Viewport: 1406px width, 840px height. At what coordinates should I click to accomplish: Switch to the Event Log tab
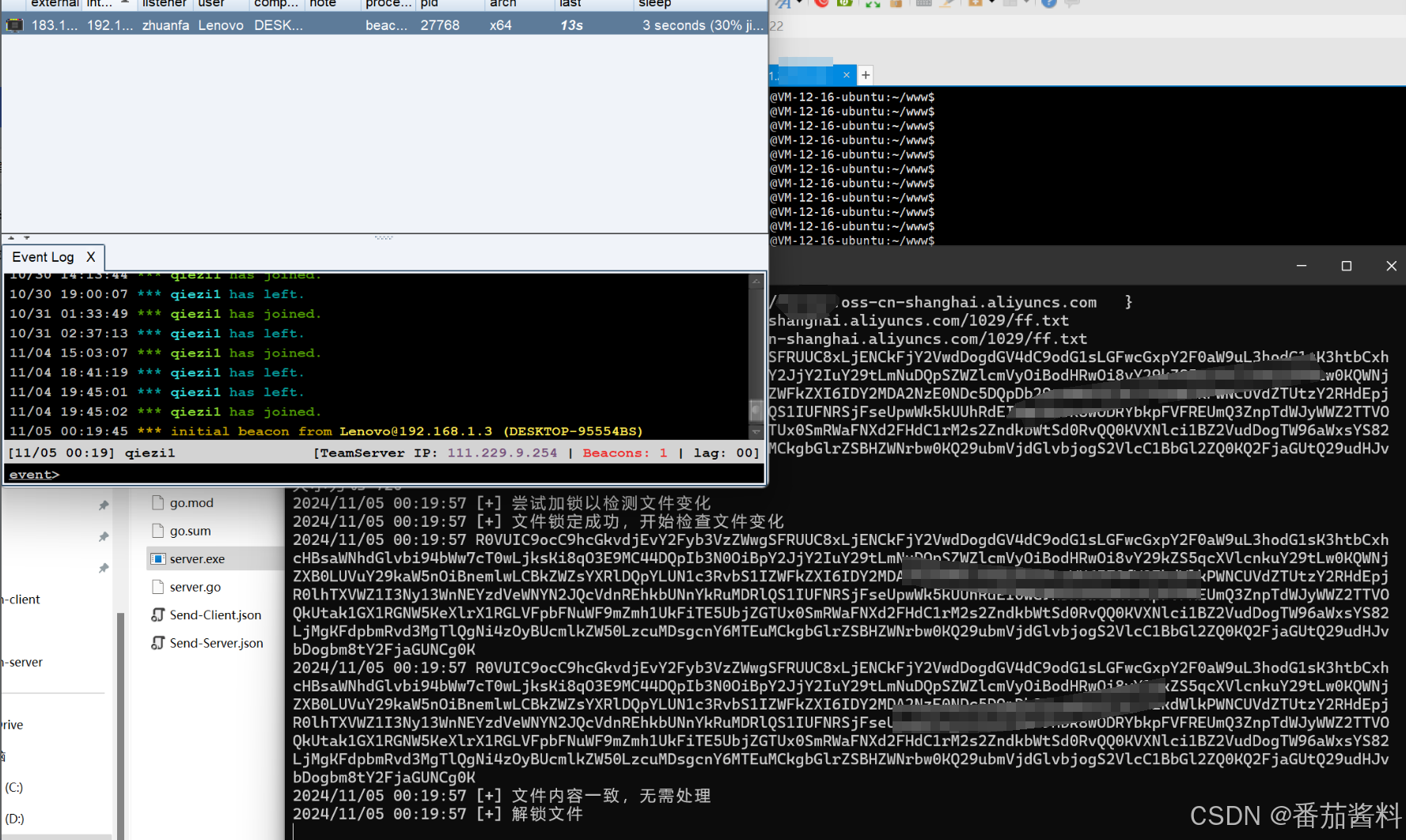[x=43, y=257]
